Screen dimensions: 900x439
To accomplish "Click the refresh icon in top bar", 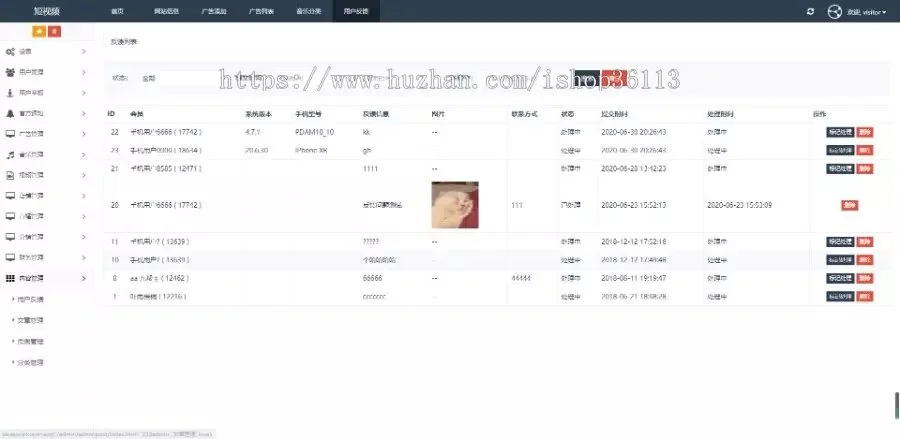I will (810, 11).
